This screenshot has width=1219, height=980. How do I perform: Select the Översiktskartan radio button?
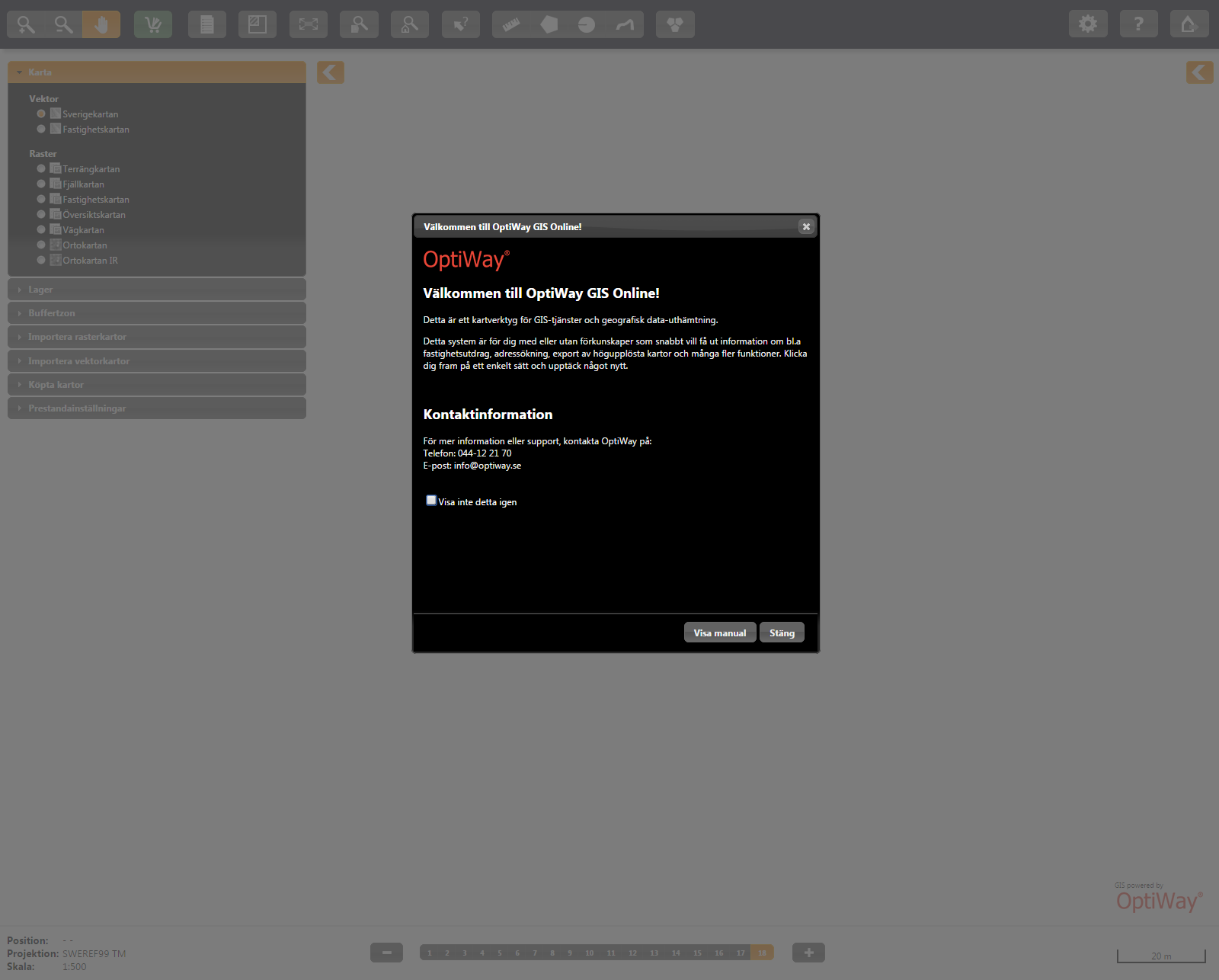tap(41, 214)
